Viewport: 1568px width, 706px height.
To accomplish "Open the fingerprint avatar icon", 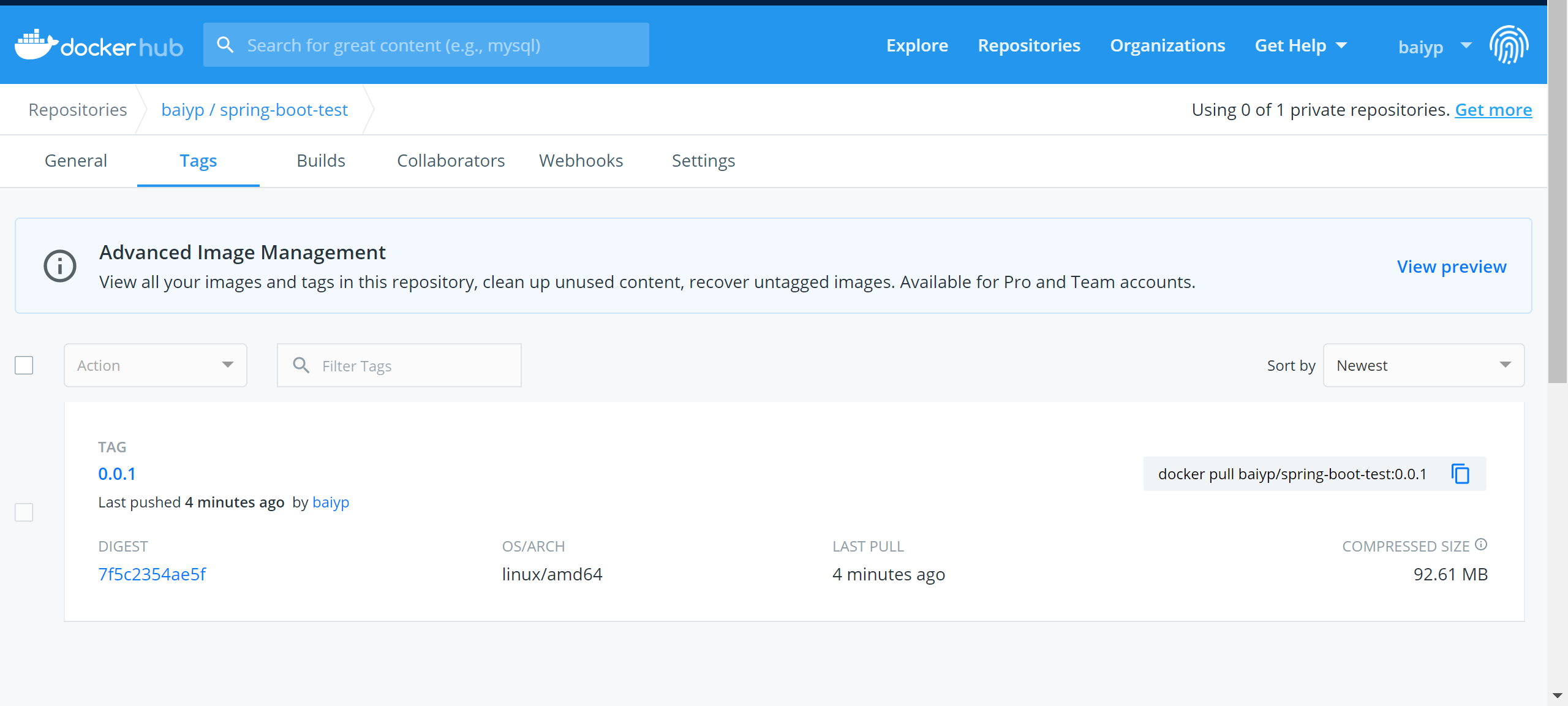I will pos(1509,45).
